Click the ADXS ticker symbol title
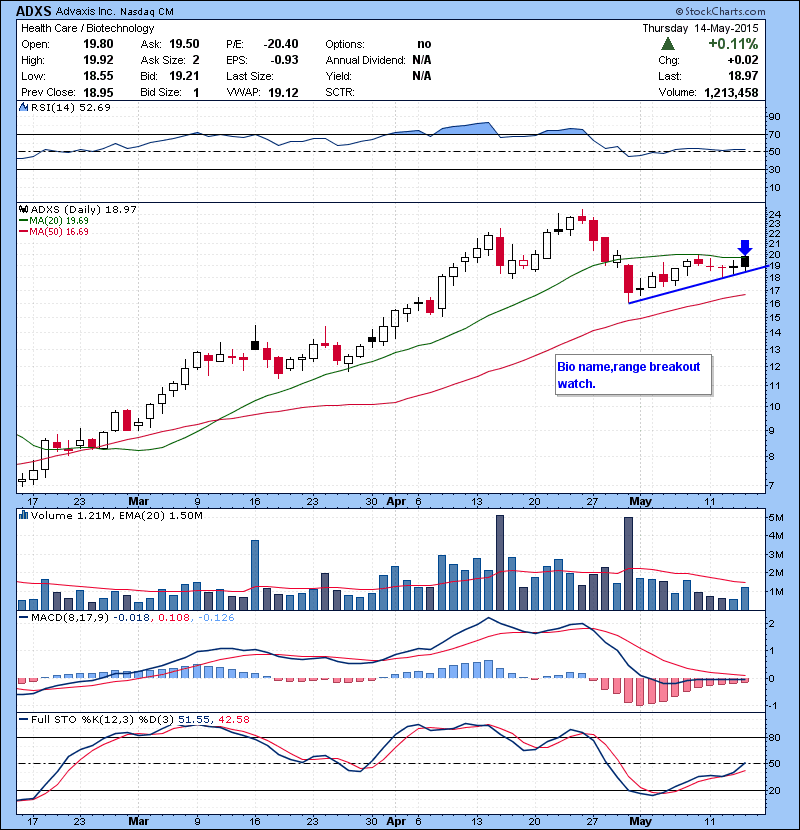The width and height of the screenshot is (800, 830). [34, 11]
